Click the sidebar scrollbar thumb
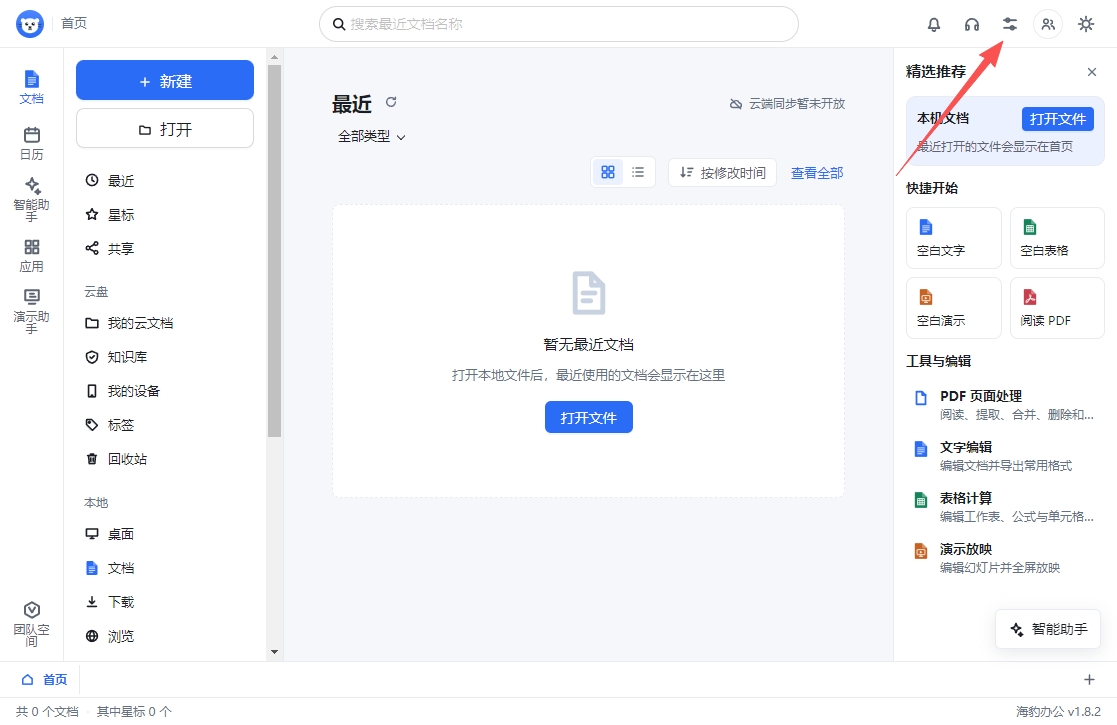The width and height of the screenshot is (1117, 725). click(274, 251)
